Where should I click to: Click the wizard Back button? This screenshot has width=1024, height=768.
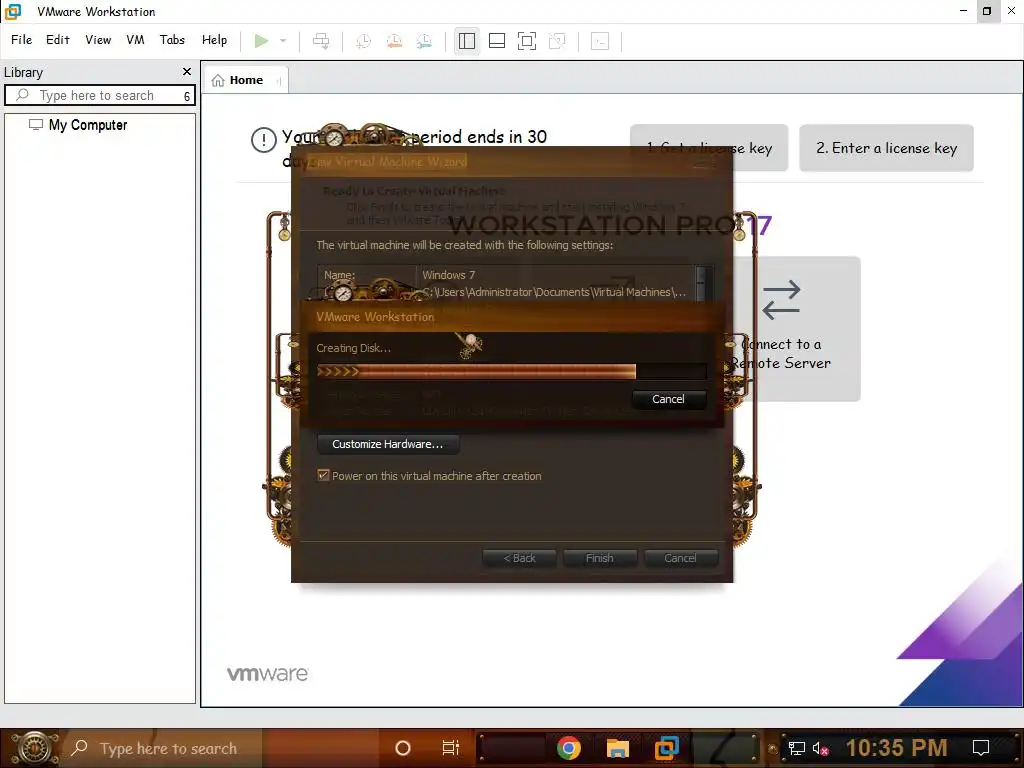pos(519,558)
